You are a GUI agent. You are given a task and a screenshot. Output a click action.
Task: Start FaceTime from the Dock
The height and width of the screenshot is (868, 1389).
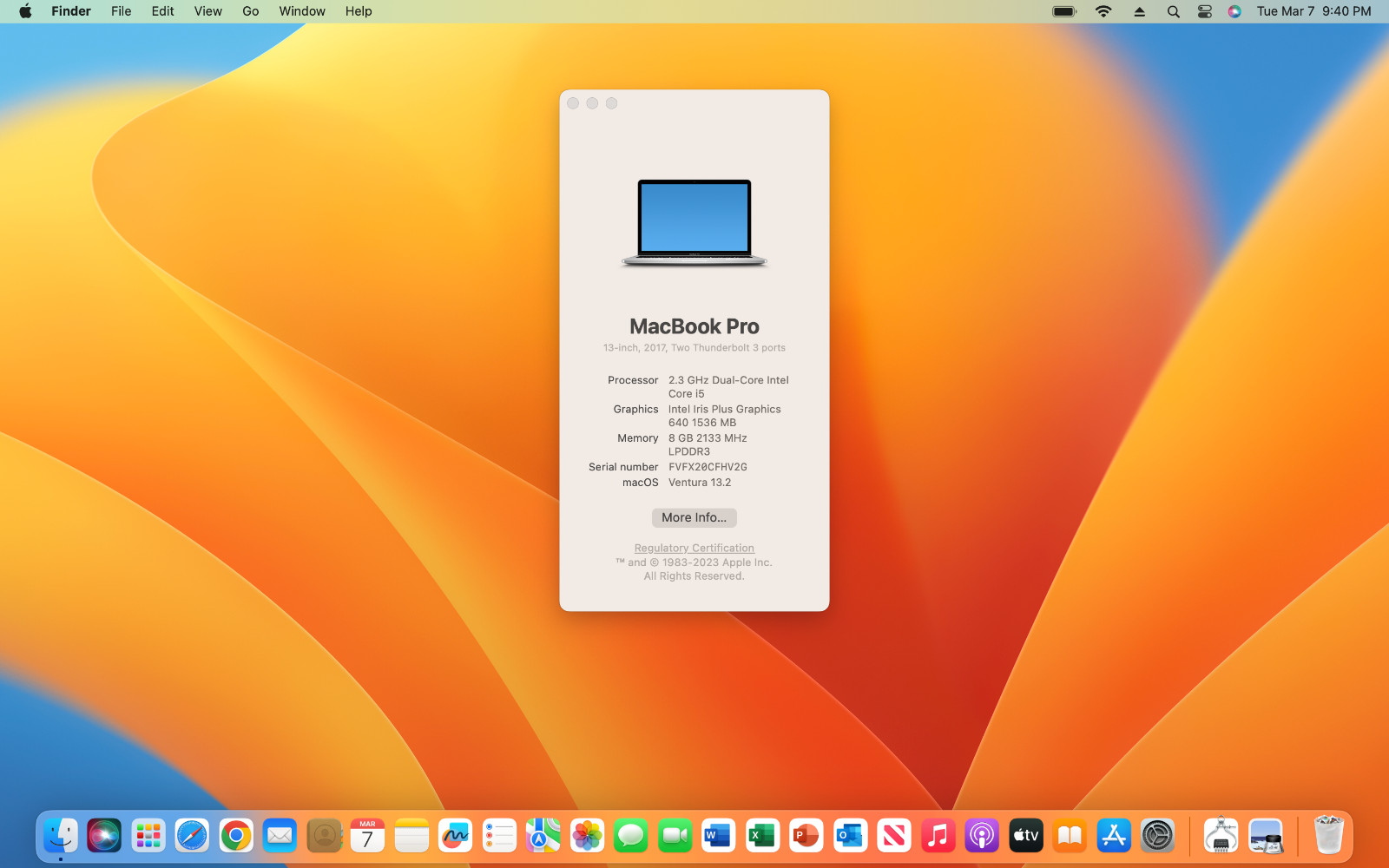point(675,836)
